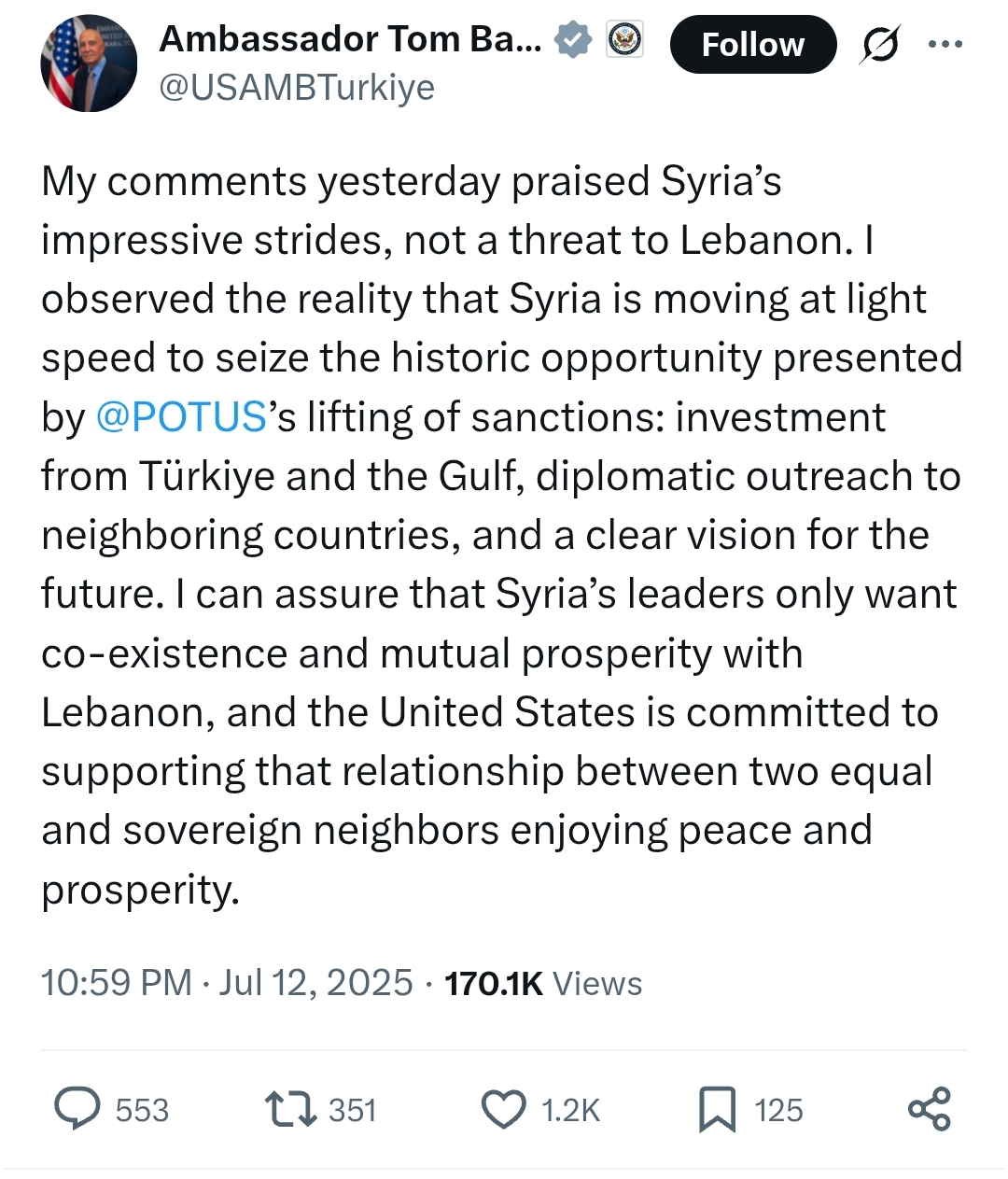Follow Ambassador Tom Barrack's account

[x=753, y=44]
